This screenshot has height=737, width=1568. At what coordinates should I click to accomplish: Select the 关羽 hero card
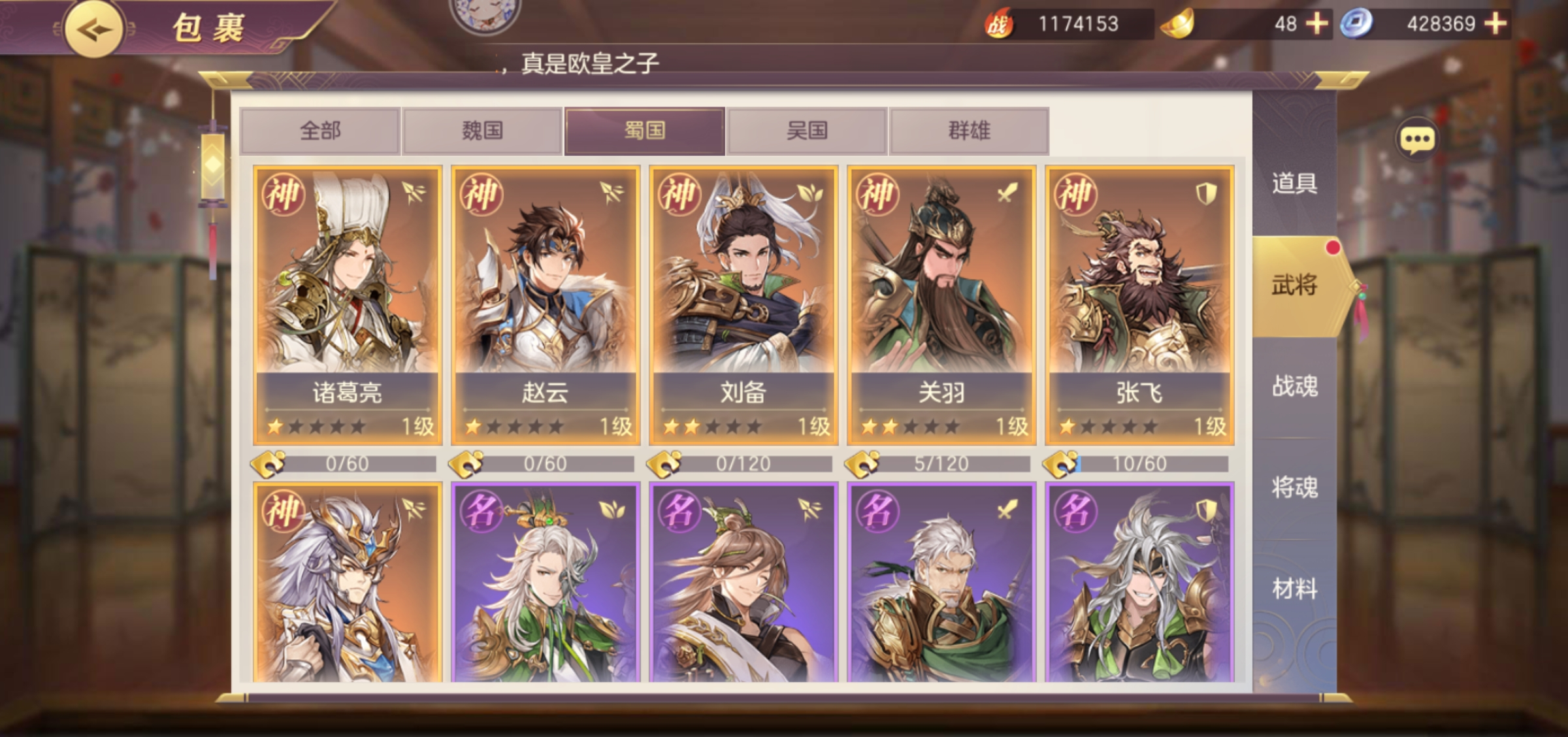pos(941,305)
